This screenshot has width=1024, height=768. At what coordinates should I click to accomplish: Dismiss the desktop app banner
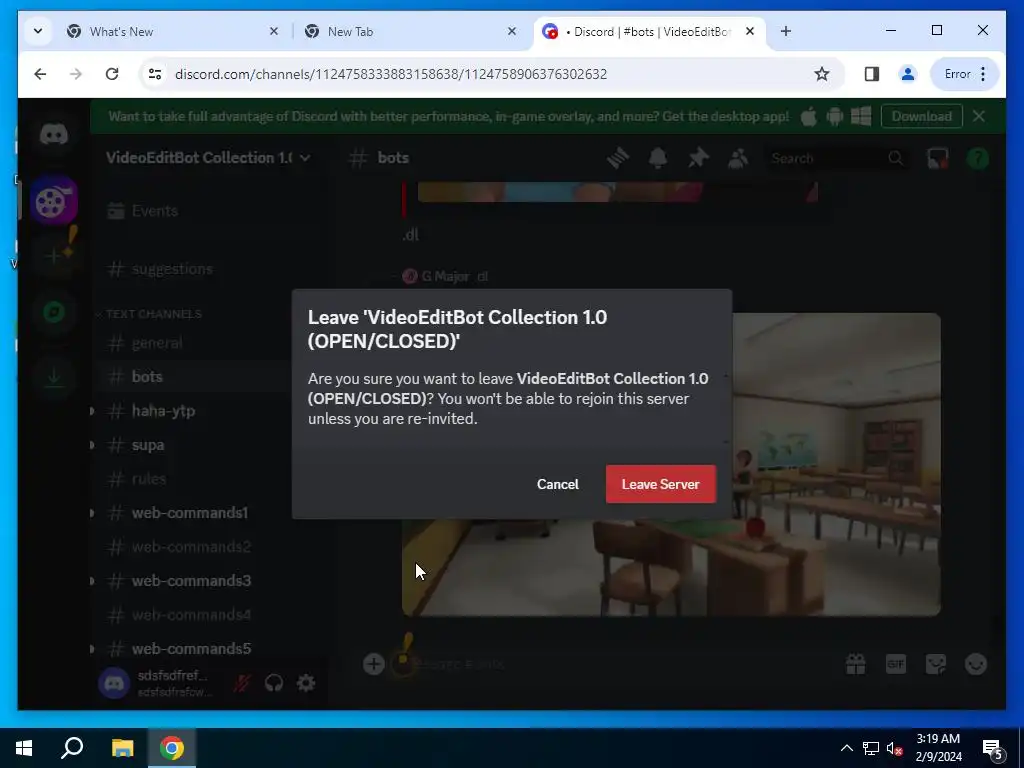click(978, 116)
